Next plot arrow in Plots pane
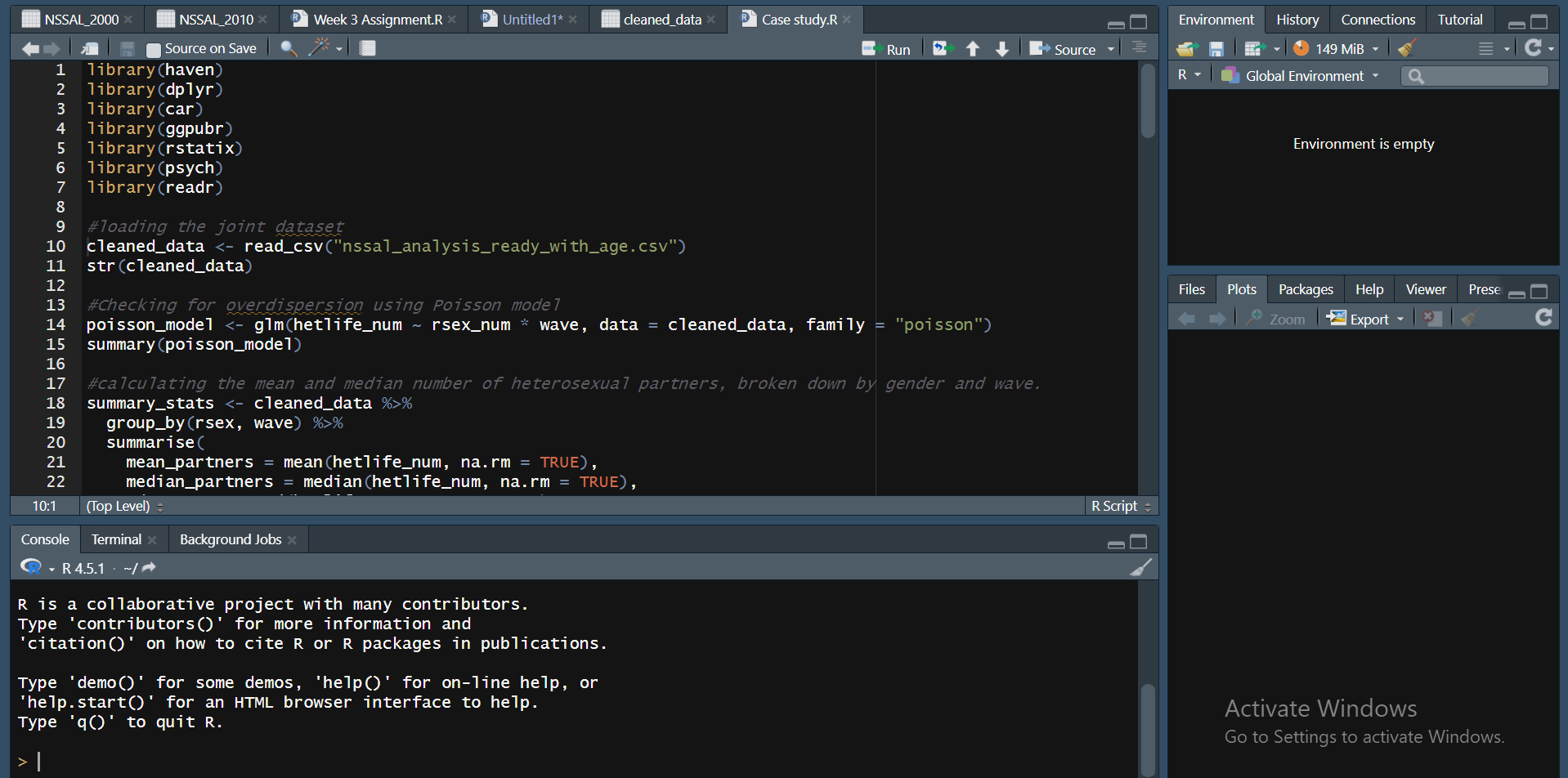Image resolution: width=1568 pixels, height=778 pixels. 1217,319
